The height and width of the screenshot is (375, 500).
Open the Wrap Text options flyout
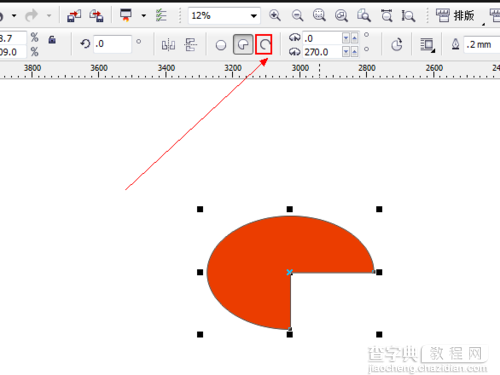click(x=427, y=45)
